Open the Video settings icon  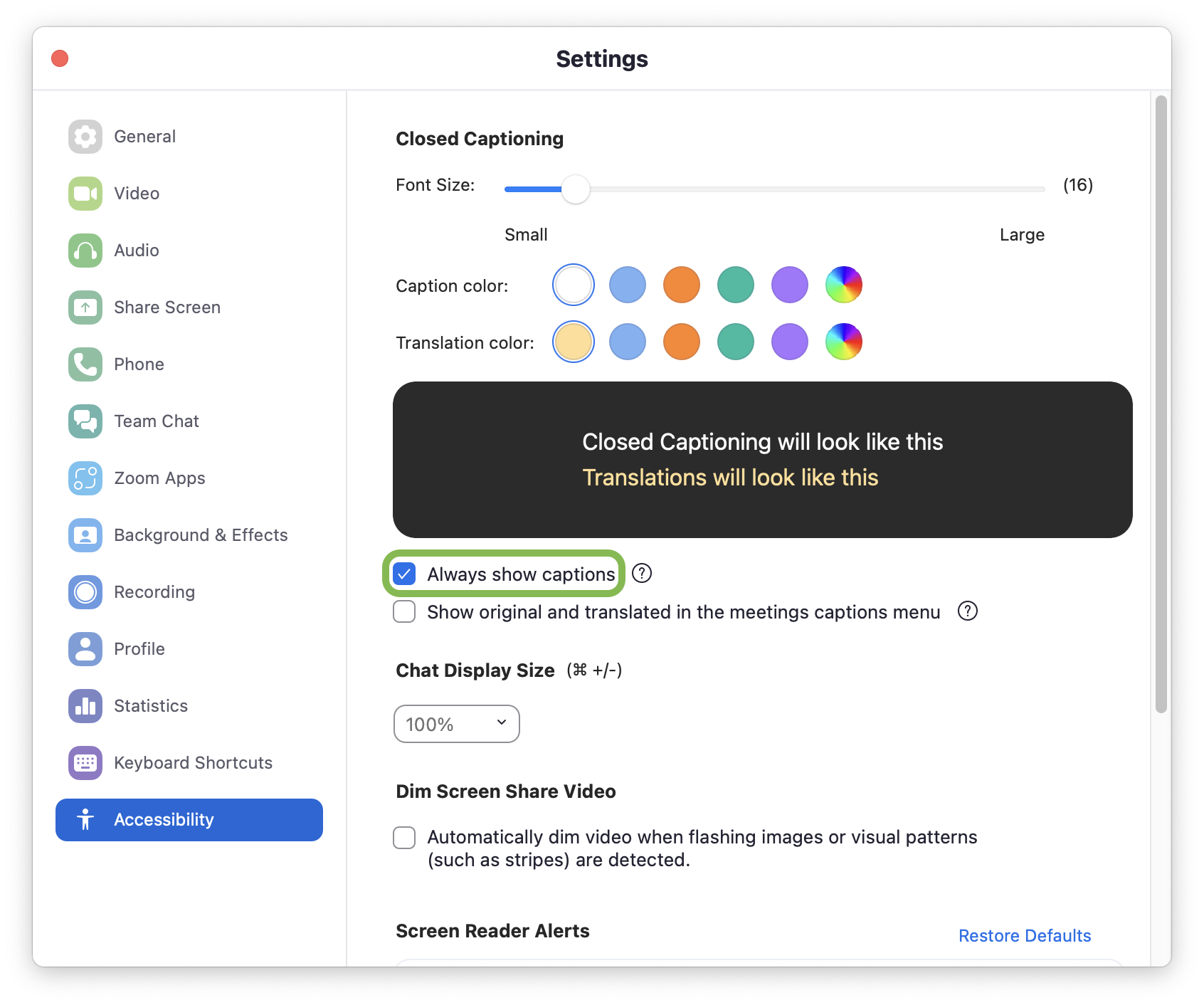[x=85, y=194]
